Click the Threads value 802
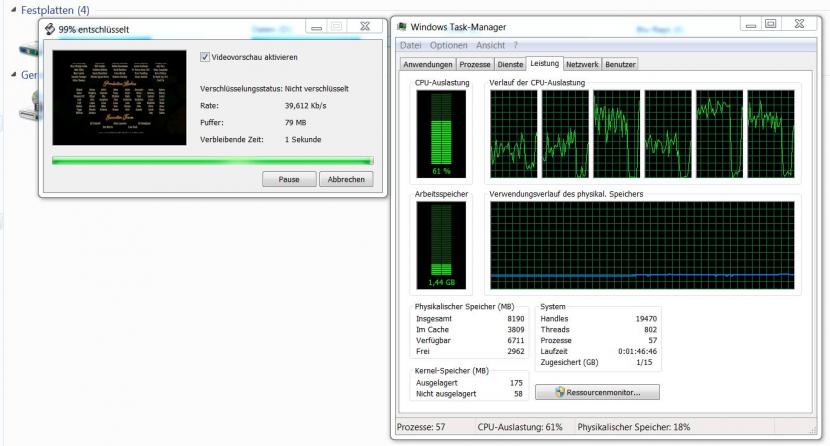The image size is (830, 446). coord(651,329)
